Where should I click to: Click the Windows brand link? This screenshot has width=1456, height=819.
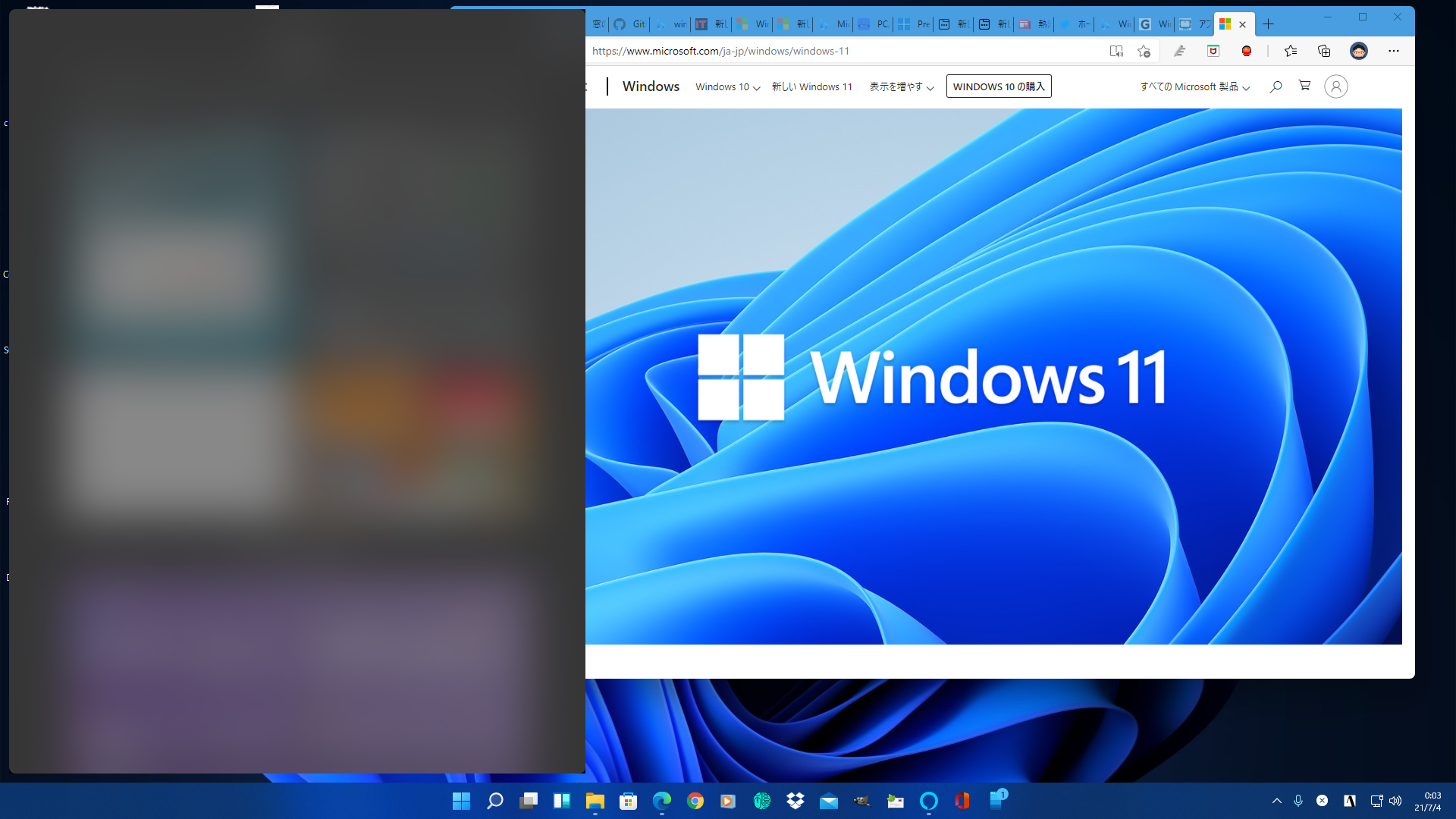pos(651,86)
